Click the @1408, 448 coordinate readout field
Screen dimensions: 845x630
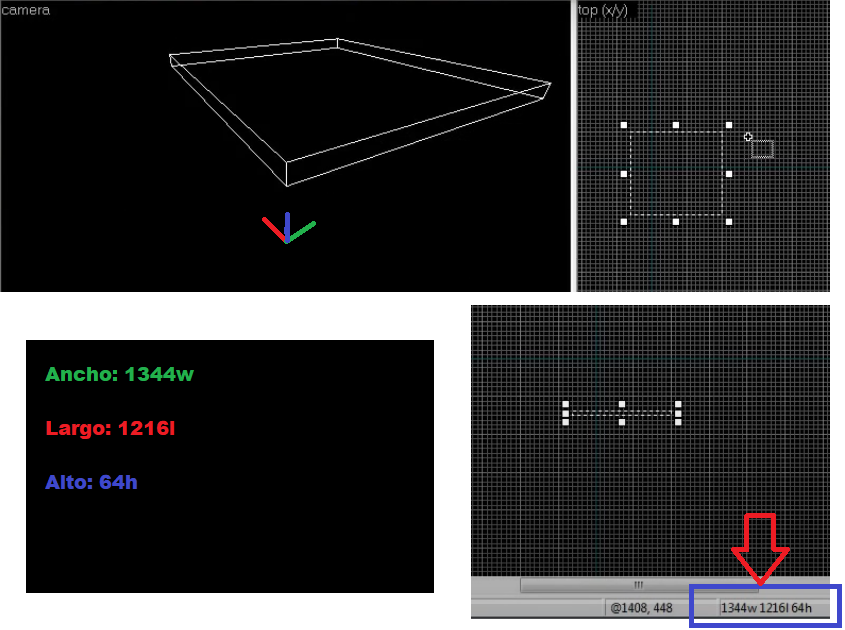647,607
